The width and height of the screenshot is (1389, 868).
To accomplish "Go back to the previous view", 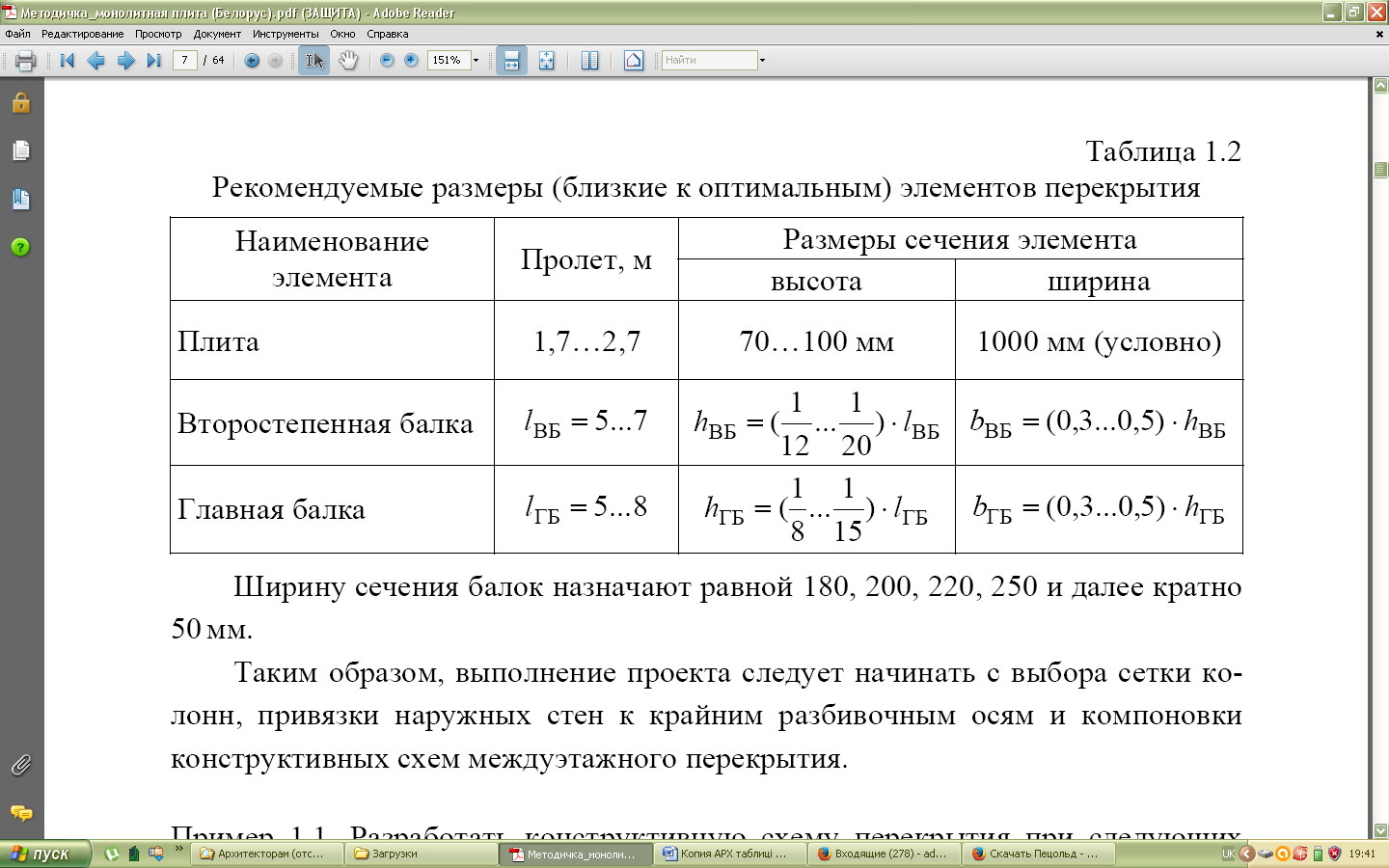I will (252, 61).
